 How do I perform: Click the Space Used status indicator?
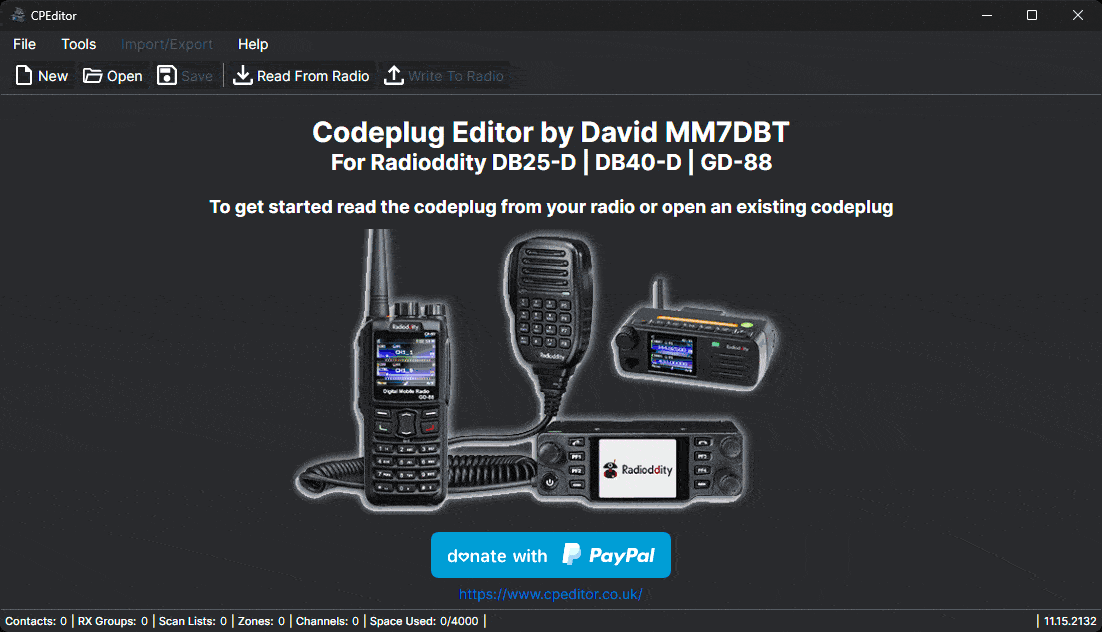click(x=424, y=621)
